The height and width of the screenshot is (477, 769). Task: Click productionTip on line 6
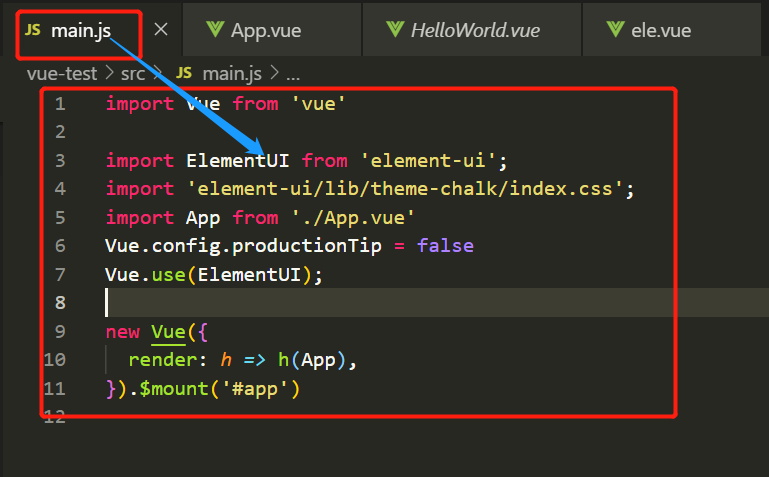pos(307,246)
